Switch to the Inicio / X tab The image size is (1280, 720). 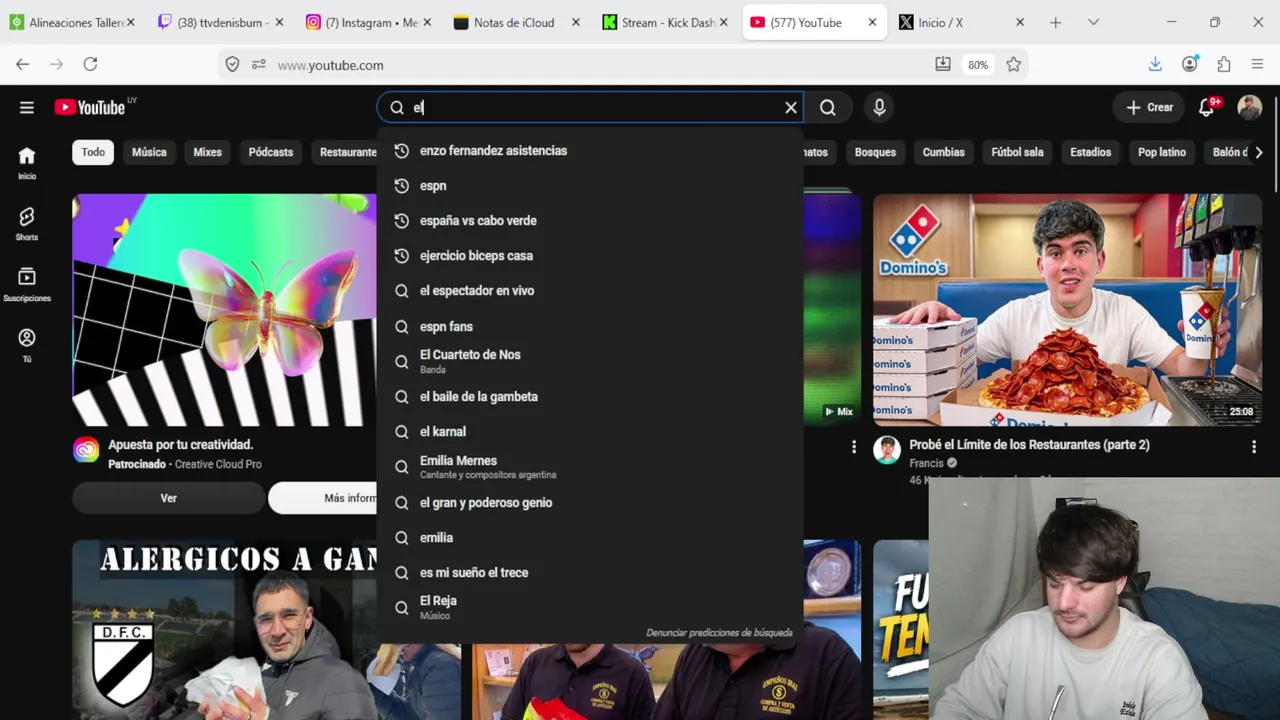[x=961, y=22]
